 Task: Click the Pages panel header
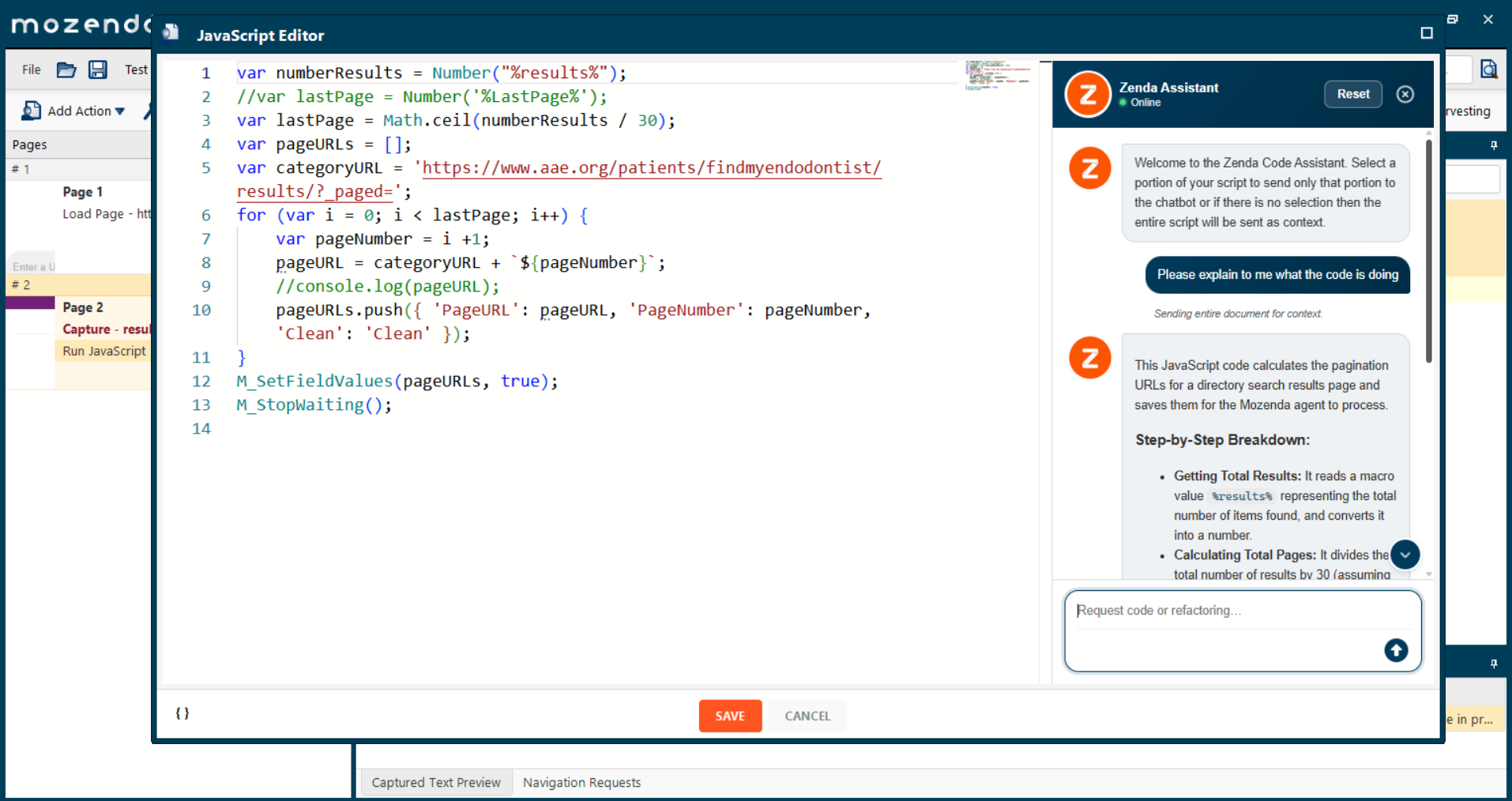pyautogui.click(x=79, y=145)
